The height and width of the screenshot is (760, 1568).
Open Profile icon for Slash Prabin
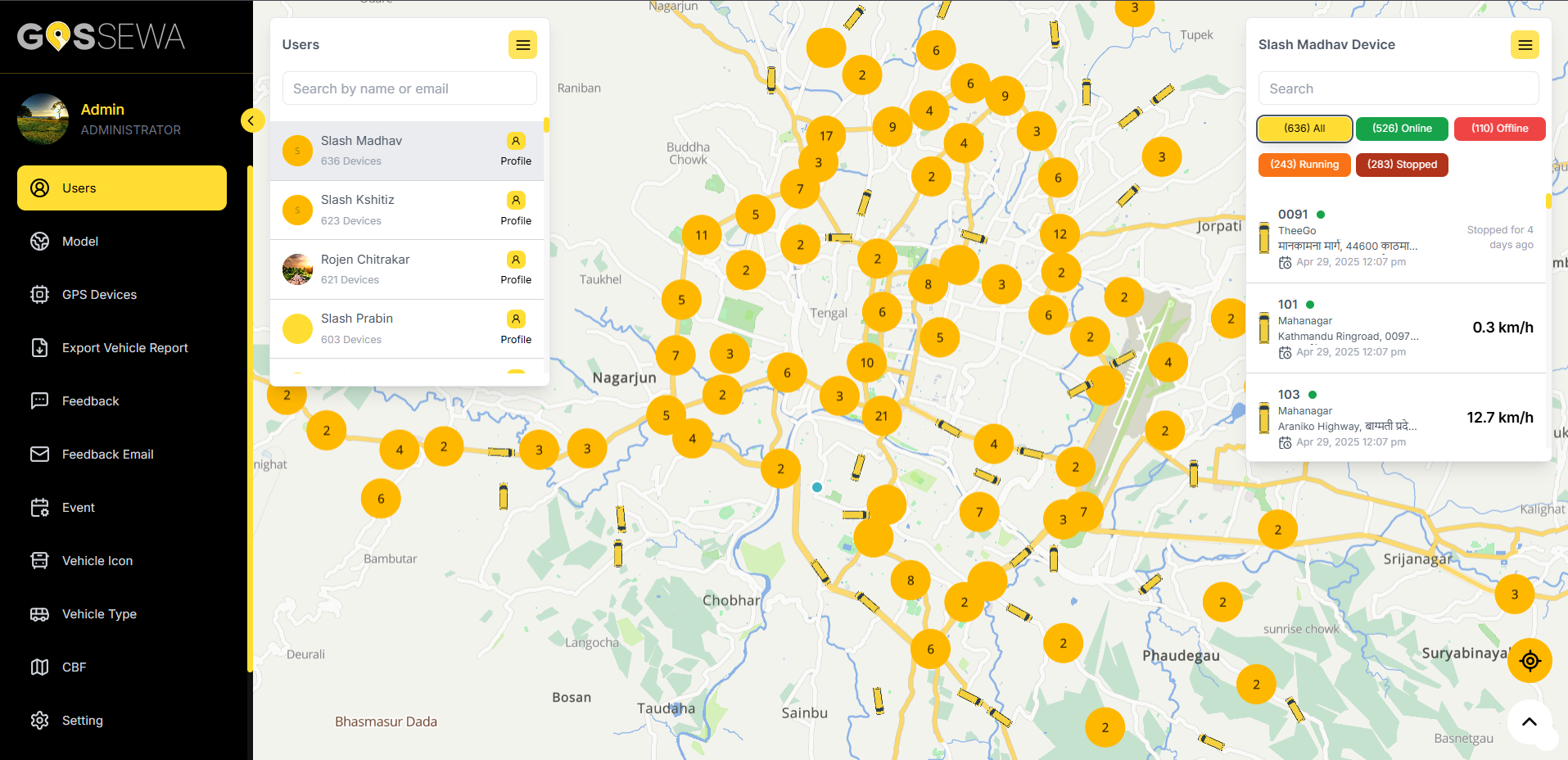click(516, 319)
